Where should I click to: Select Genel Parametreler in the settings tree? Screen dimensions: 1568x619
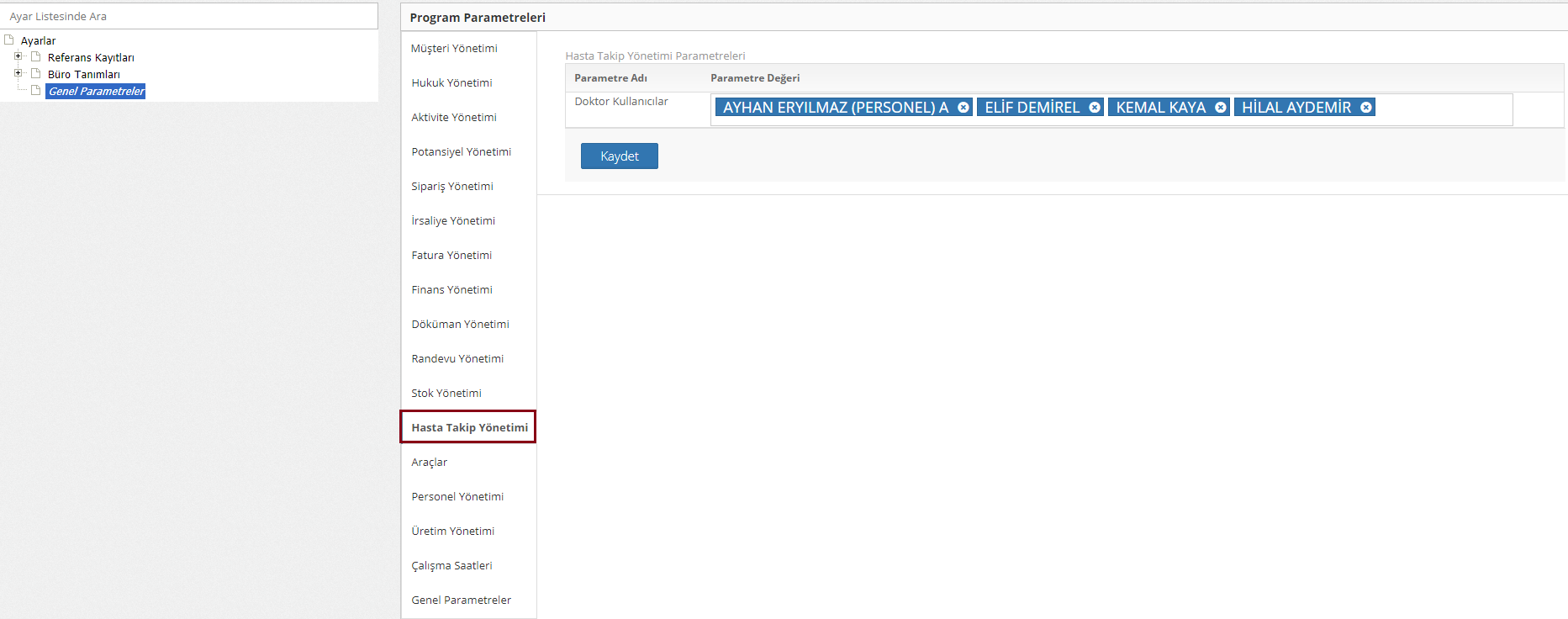pos(96,91)
